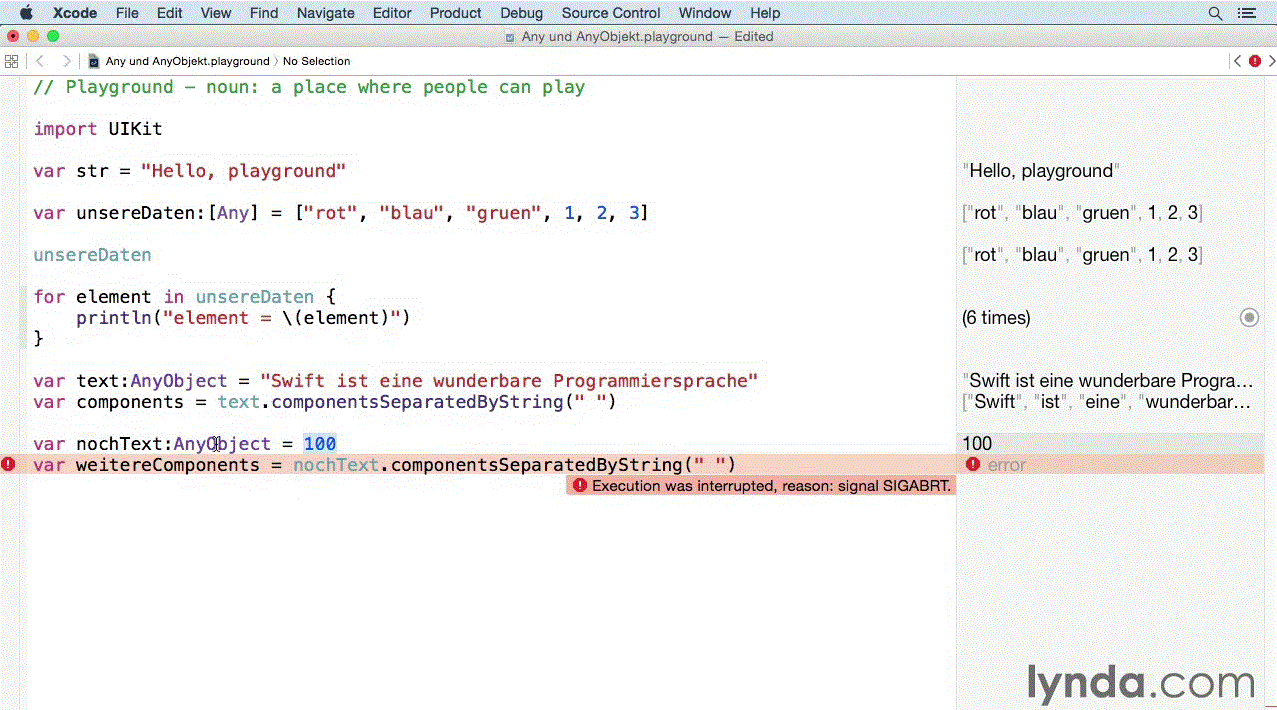The height and width of the screenshot is (710, 1277).
Task: Click the error icon in the gutter
Action: pyautogui.click(x=9, y=464)
